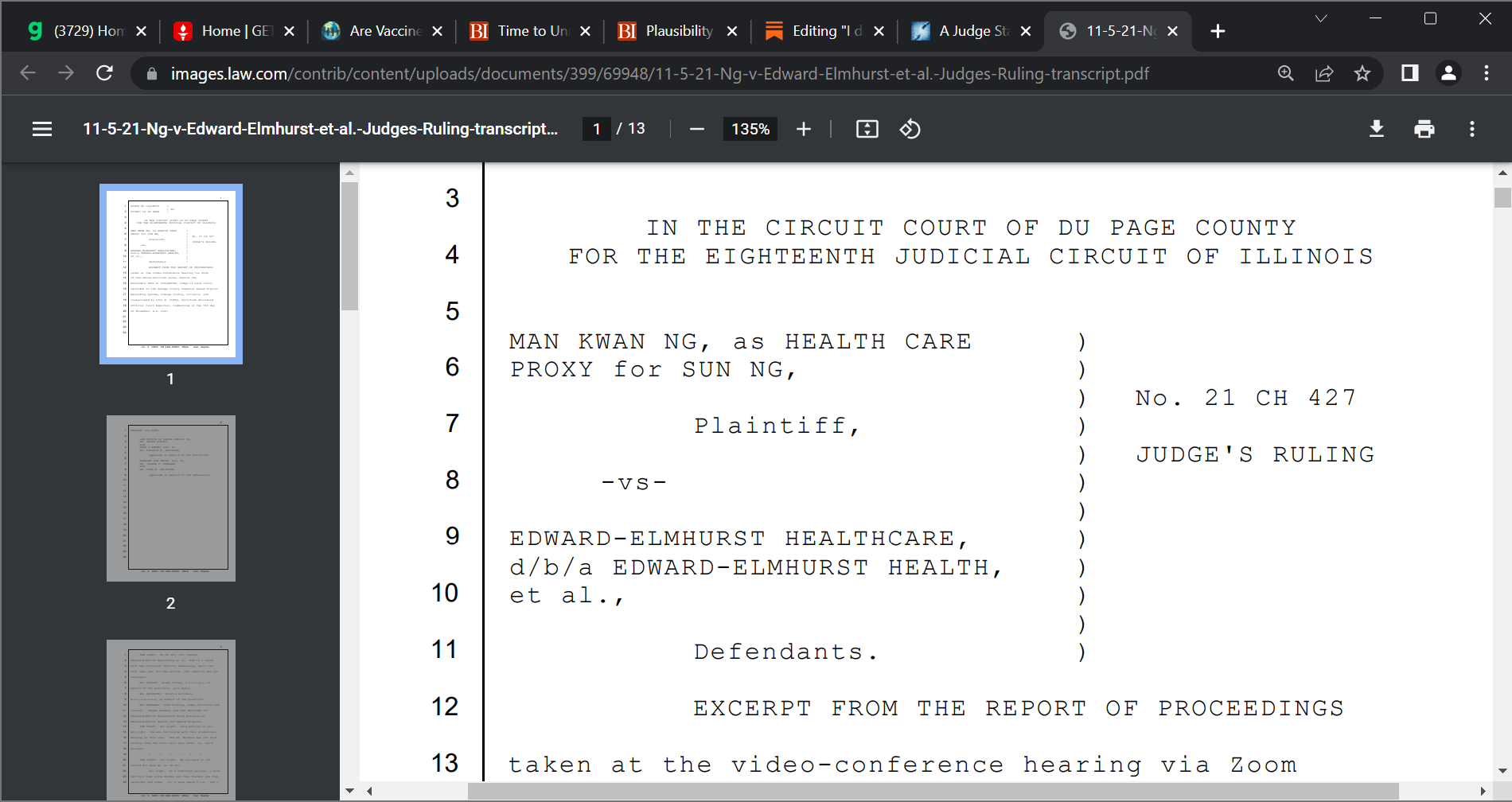Print the PDF document
This screenshot has width=1512, height=802.
1424,129
